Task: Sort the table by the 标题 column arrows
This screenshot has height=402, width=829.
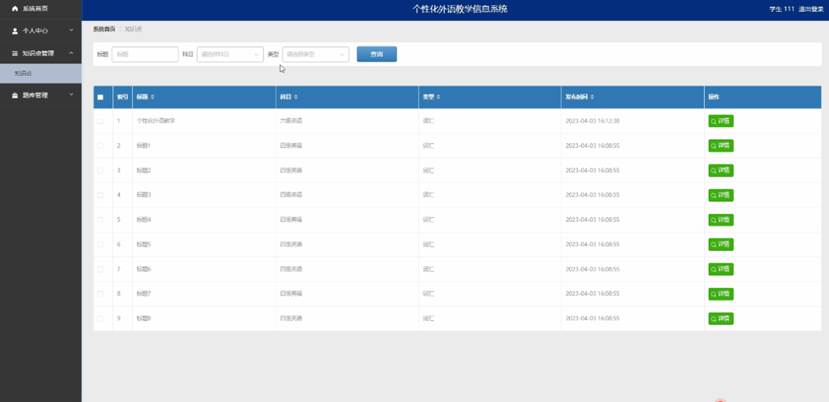Action: 153,97
